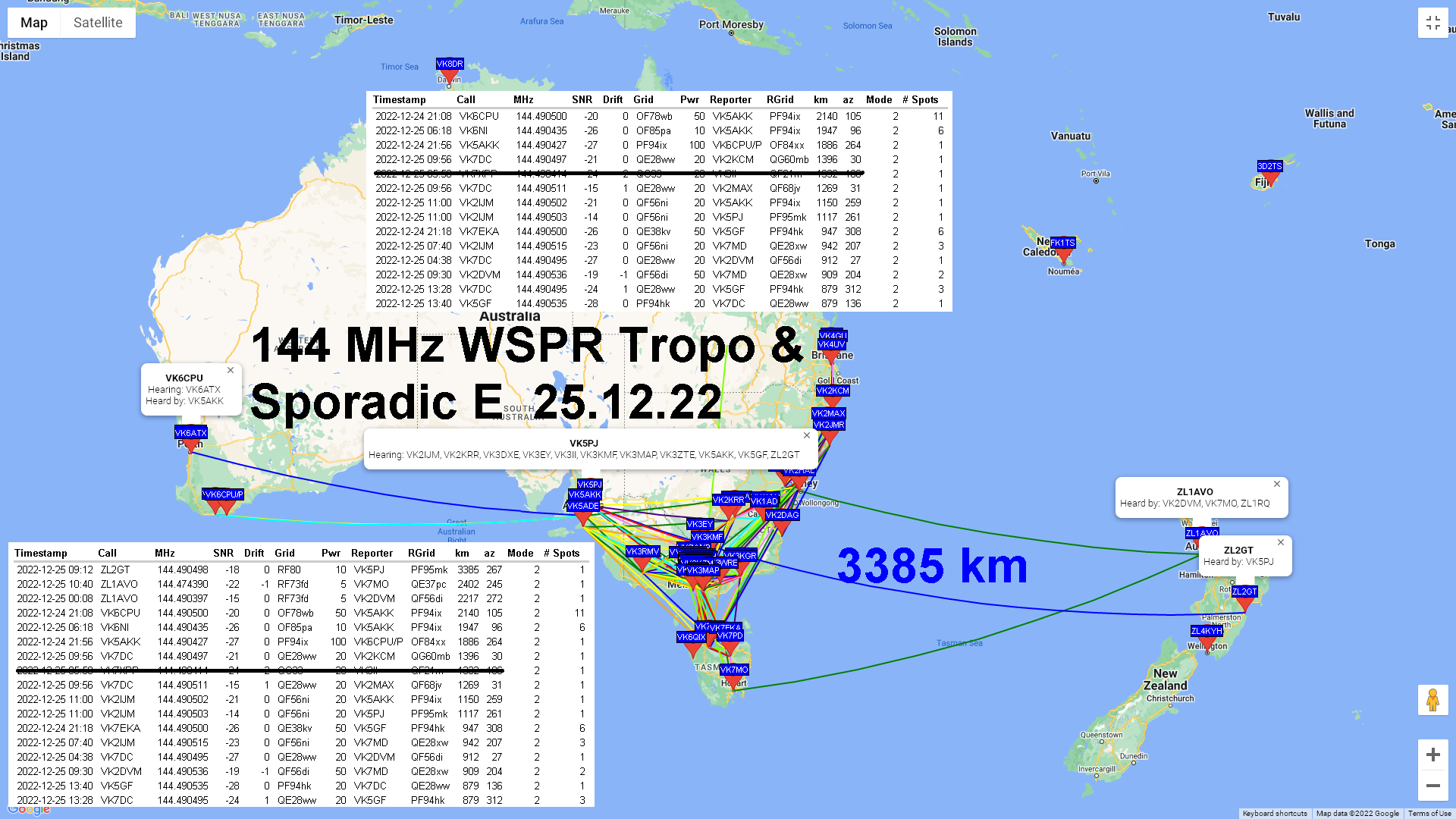Close the VK6CPU info popup

tap(231, 370)
